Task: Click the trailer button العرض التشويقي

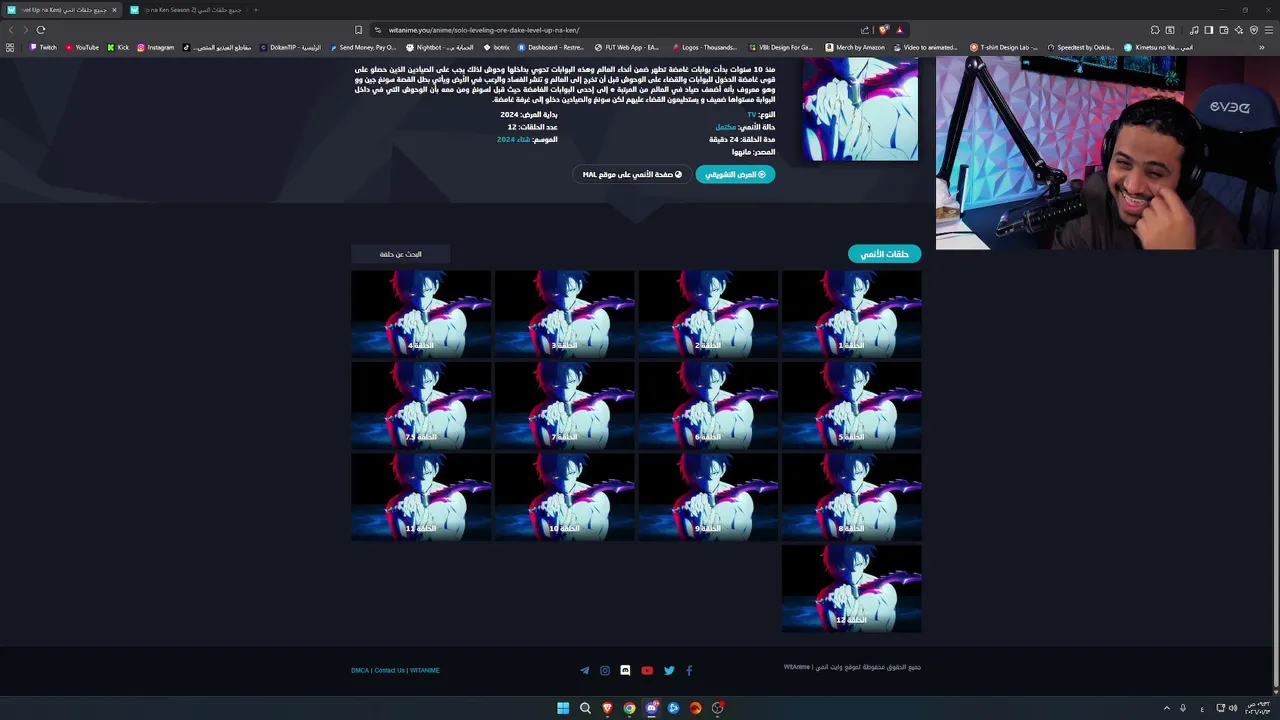Action: 735,174
